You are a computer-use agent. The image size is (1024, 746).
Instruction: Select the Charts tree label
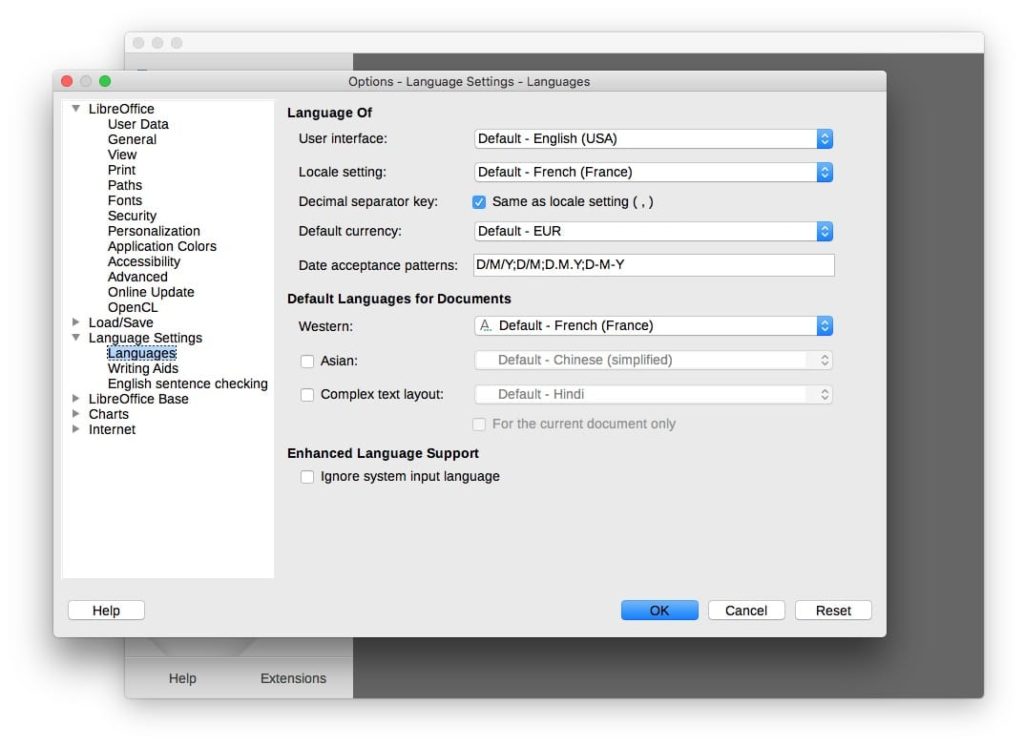[x=108, y=414]
